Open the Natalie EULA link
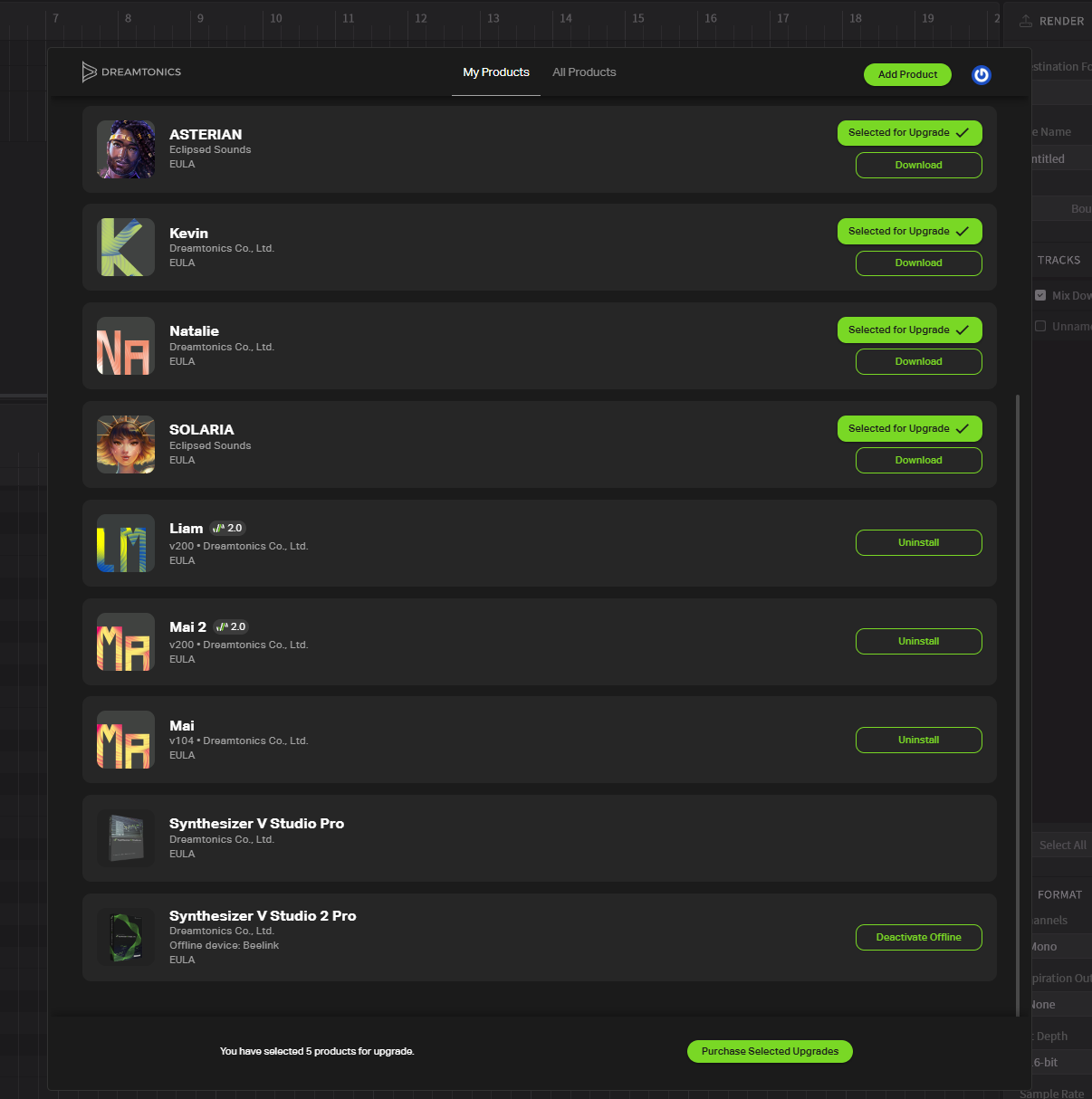 coord(182,362)
